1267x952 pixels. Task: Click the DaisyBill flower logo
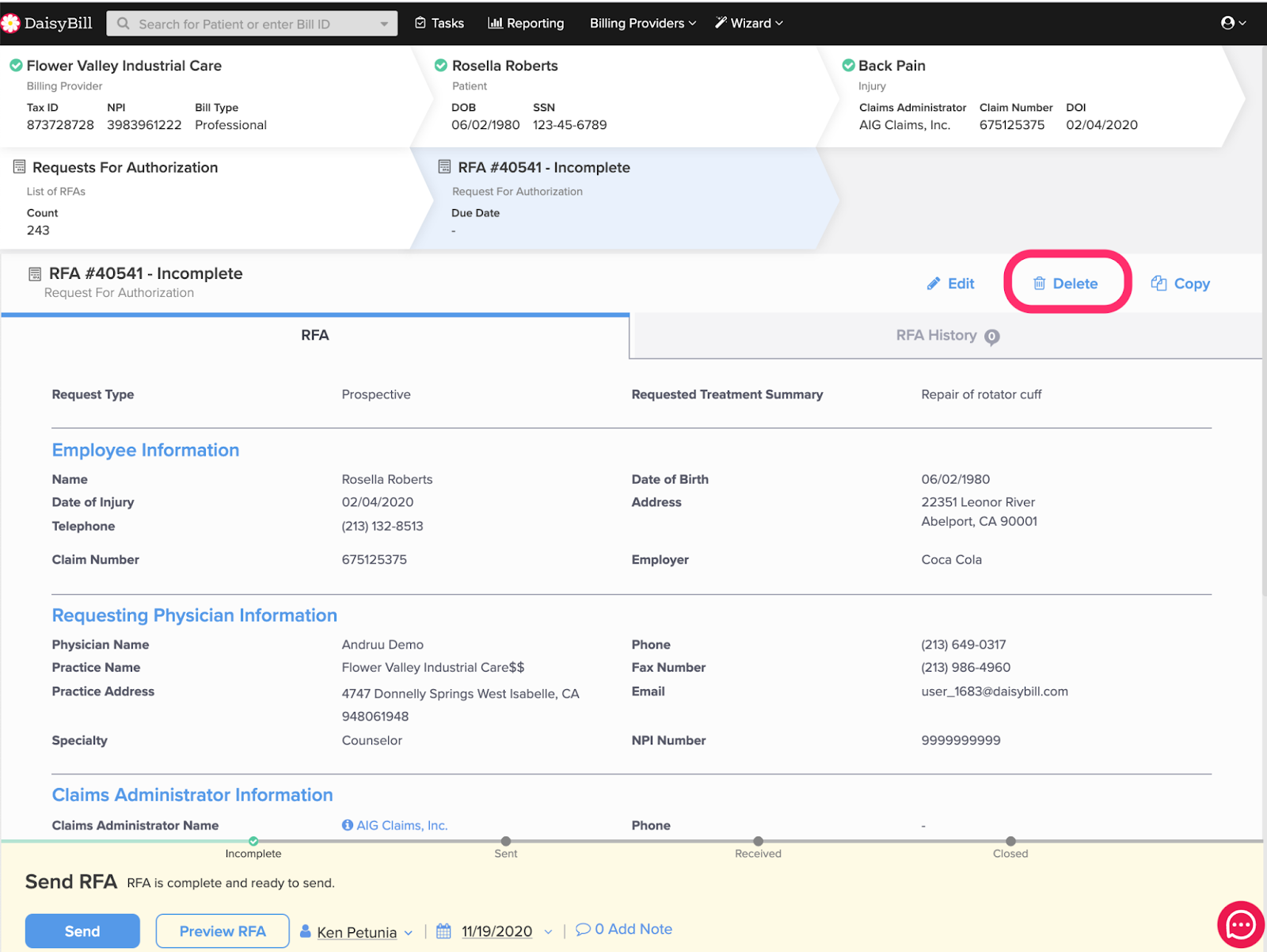[x=11, y=24]
